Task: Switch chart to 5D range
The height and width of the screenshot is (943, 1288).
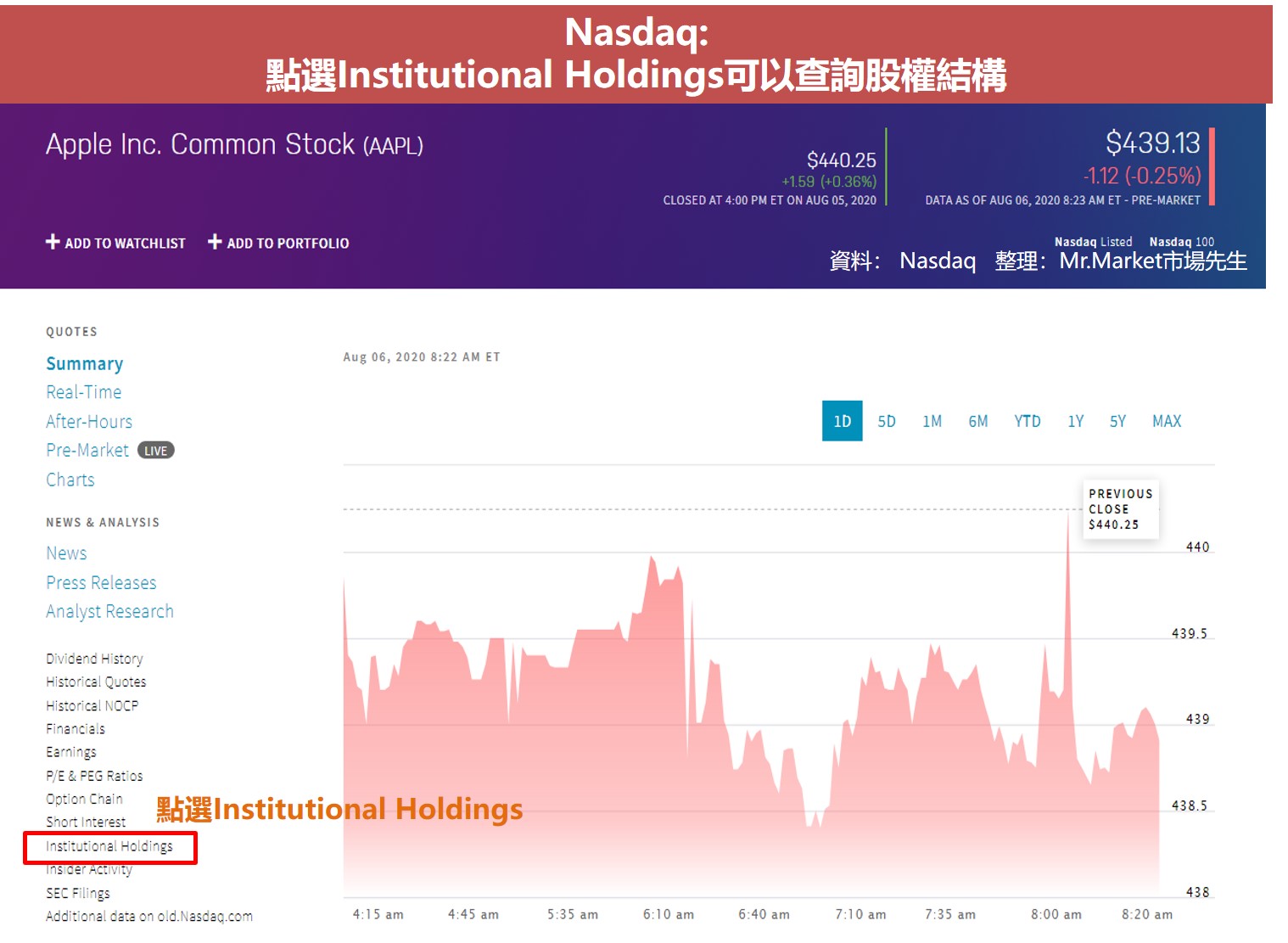Action: pyautogui.click(x=887, y=421)
